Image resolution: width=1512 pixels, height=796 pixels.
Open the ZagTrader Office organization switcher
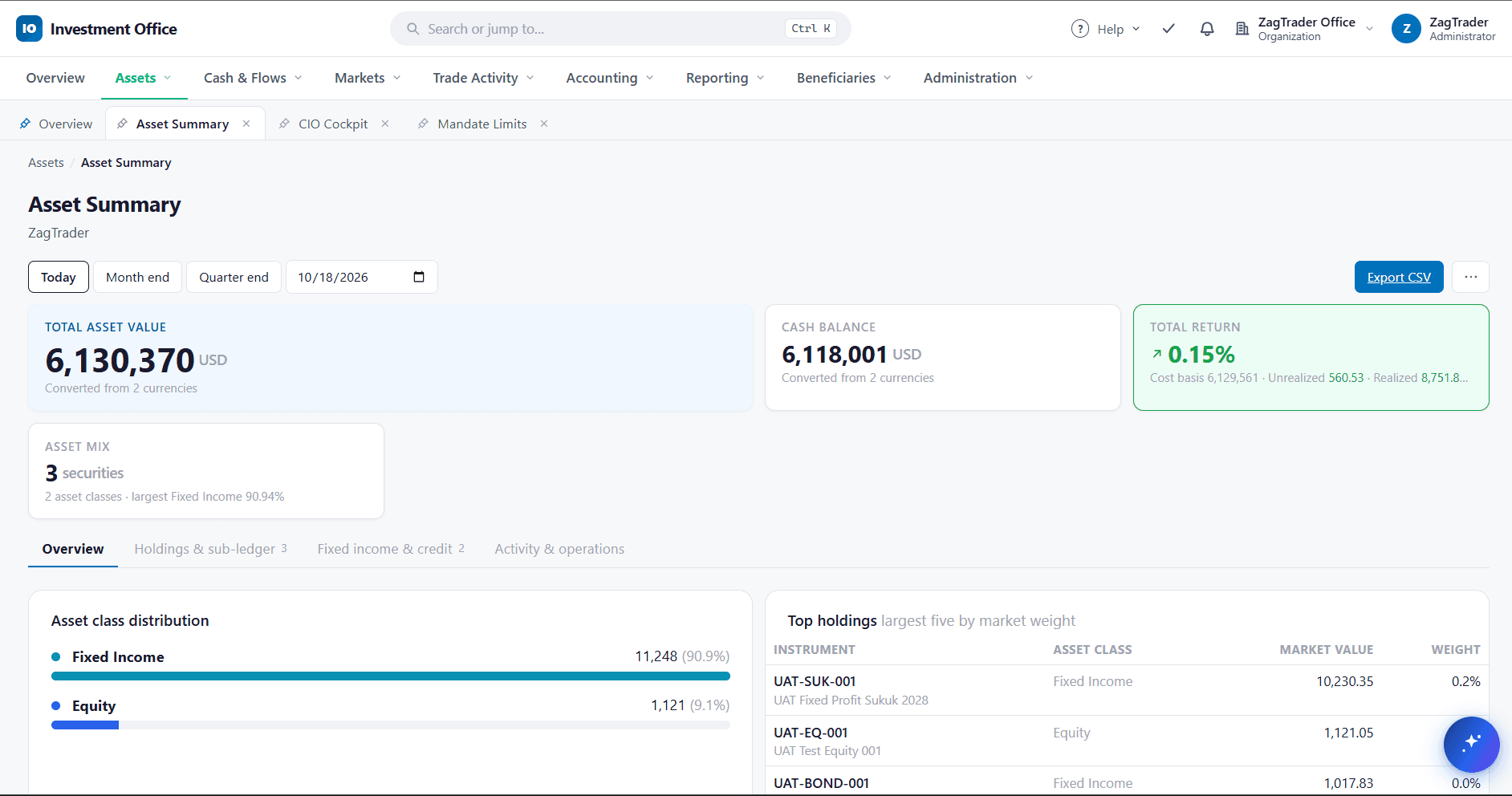(1305, 29)
